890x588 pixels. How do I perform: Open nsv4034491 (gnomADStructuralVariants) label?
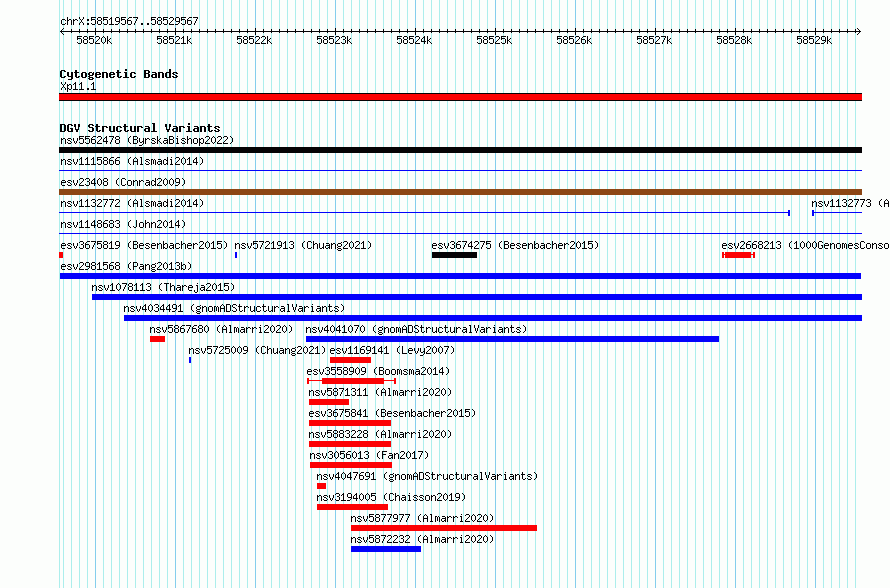(x=234, y=308)
